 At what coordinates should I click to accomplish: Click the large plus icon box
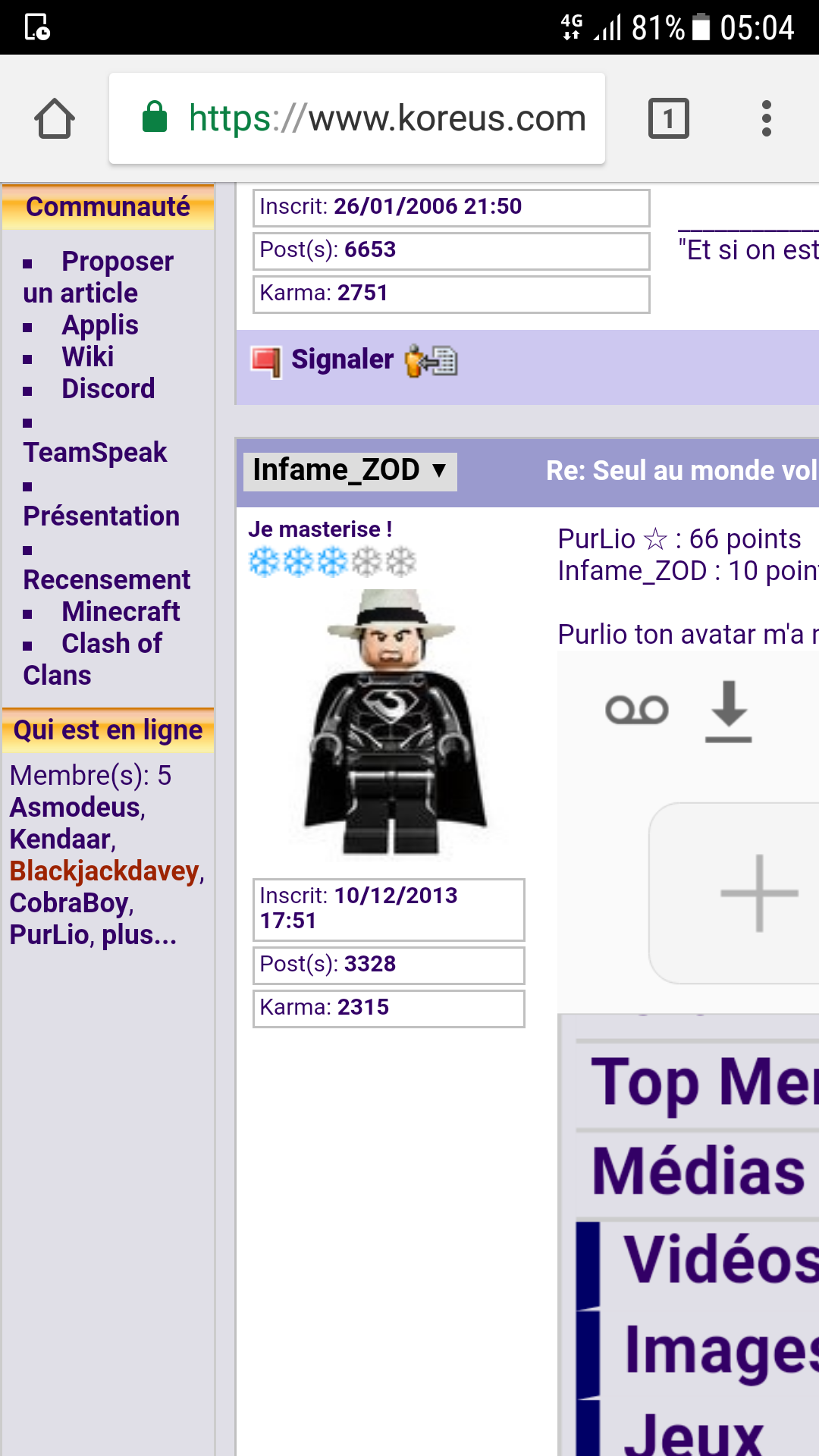tap(734, 893)
